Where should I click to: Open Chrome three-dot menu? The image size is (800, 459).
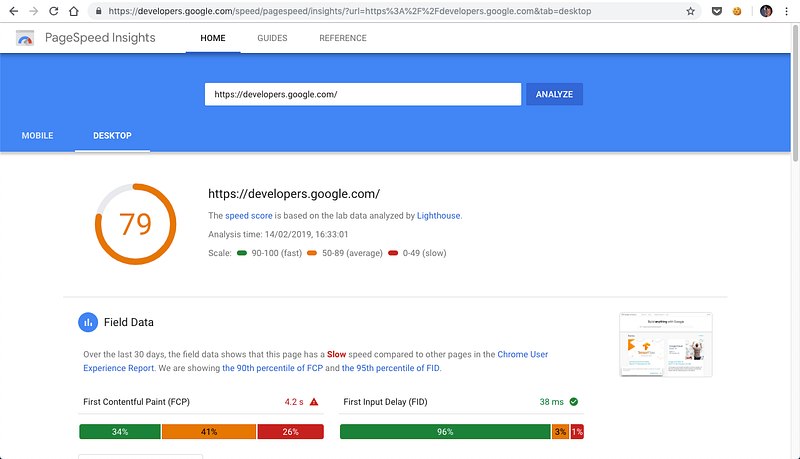tap(786, 11)
